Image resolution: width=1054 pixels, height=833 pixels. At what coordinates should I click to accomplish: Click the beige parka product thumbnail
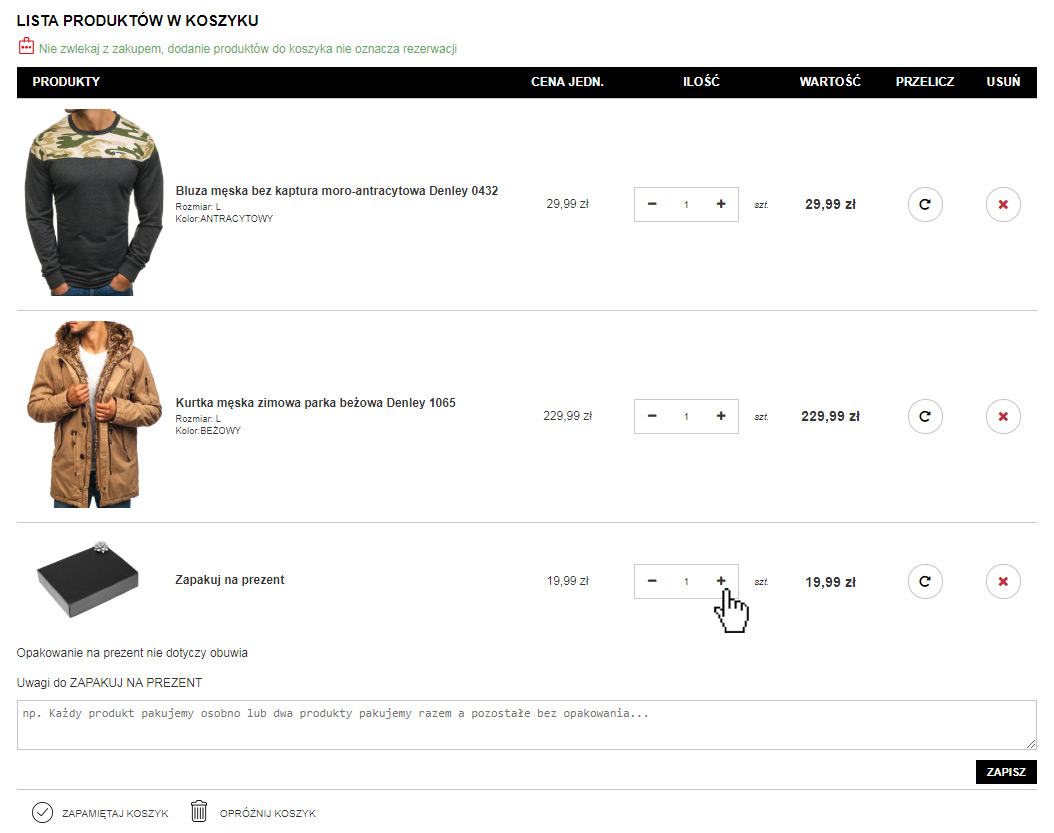tap(93, 415)
